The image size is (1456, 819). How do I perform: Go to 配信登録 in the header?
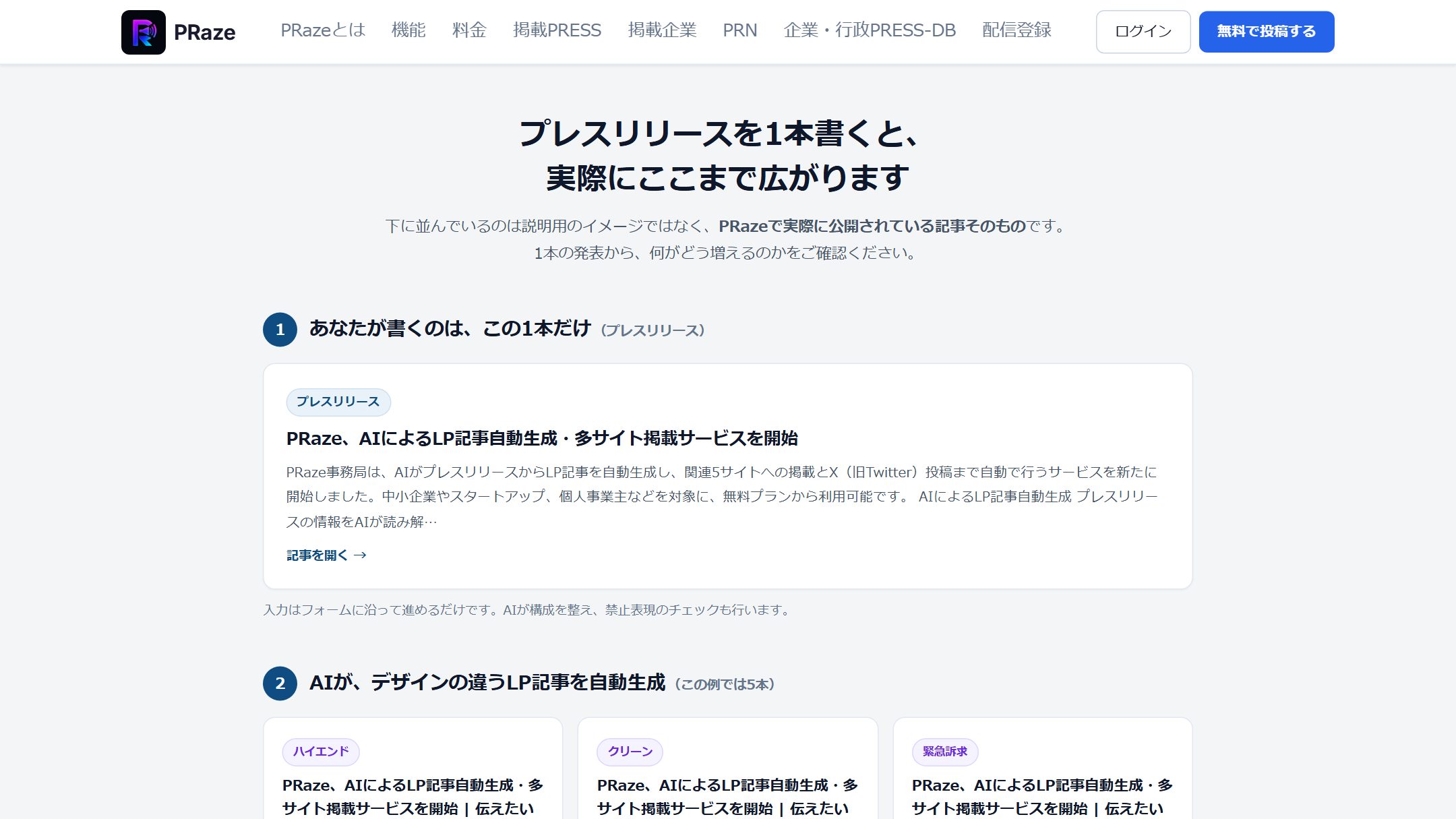tap(1017, 30)
